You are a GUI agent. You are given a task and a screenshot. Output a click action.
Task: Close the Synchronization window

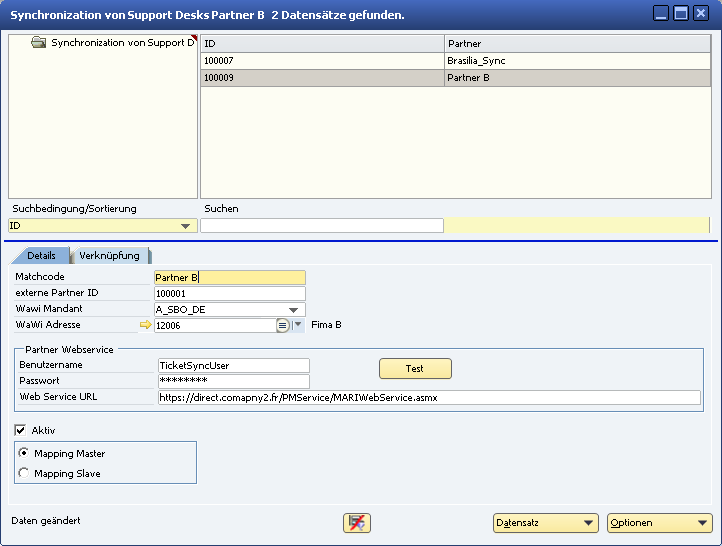[x=701, y=14]
